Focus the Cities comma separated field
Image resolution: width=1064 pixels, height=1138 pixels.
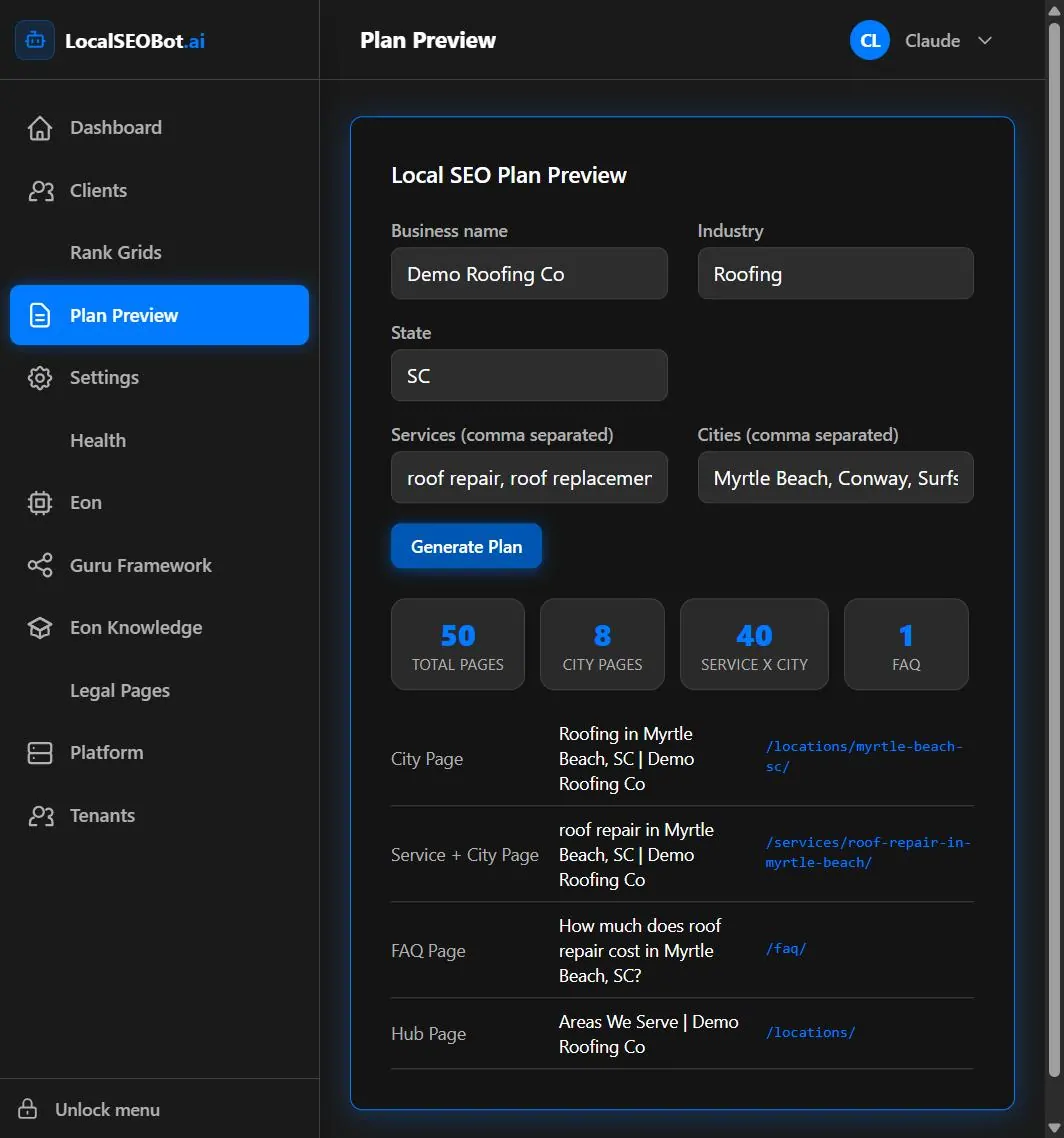835,478
